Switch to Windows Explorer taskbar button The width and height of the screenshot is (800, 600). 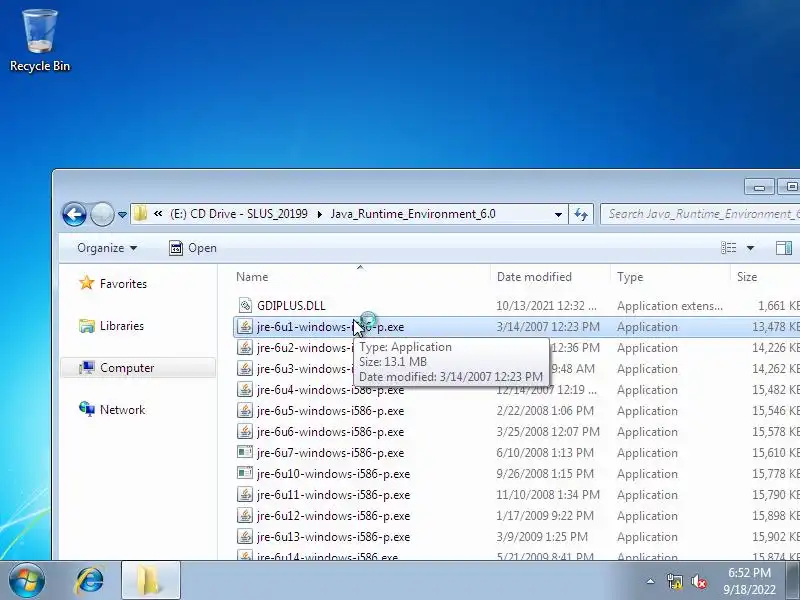point(151,581)
